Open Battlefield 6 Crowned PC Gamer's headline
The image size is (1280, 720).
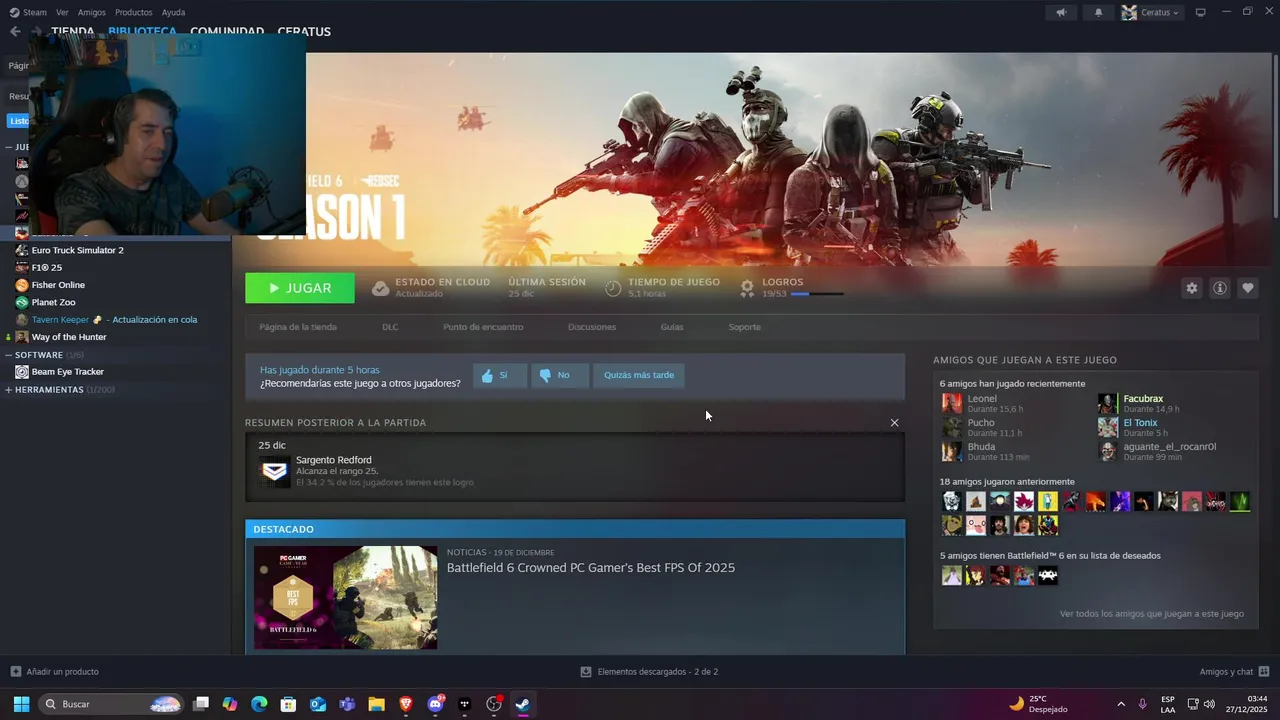pos(591,568)
